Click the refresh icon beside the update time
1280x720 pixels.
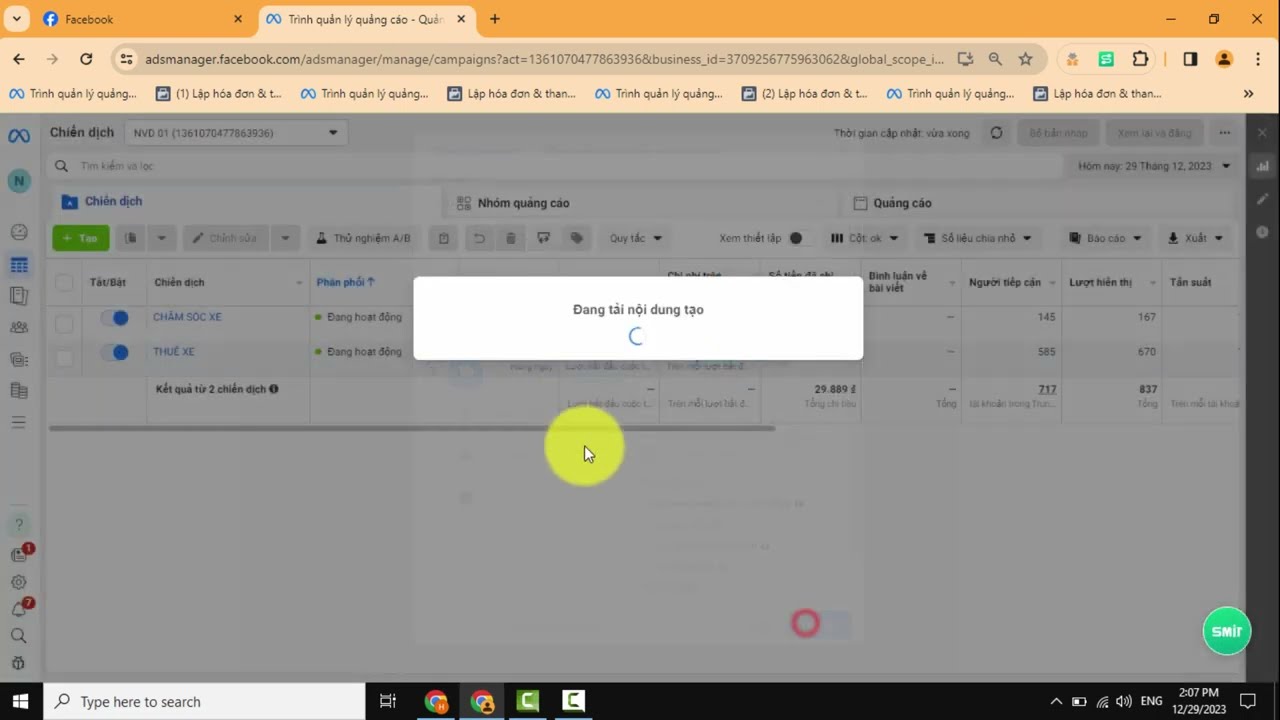point(996,133)
